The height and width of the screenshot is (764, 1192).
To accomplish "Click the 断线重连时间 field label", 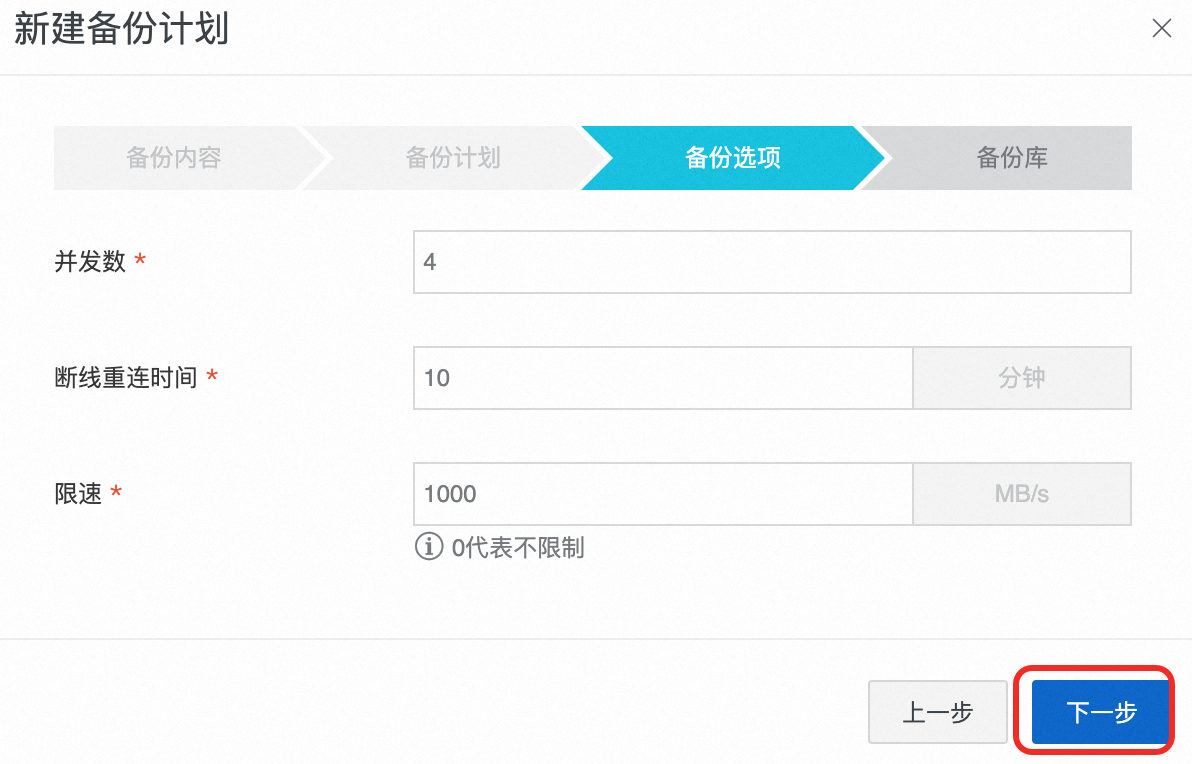I will (x=125, y=378).
